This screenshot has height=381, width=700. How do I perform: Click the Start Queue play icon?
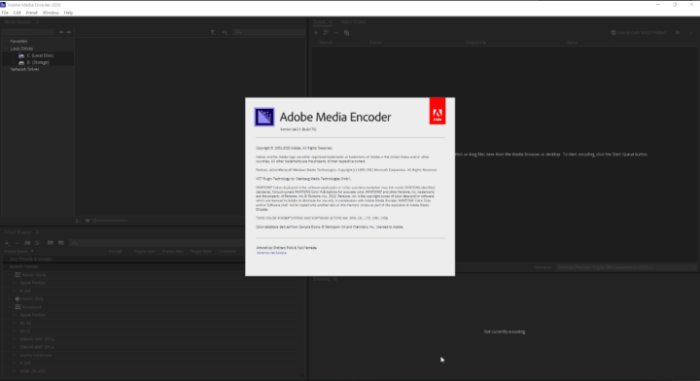tap(691, 33)
